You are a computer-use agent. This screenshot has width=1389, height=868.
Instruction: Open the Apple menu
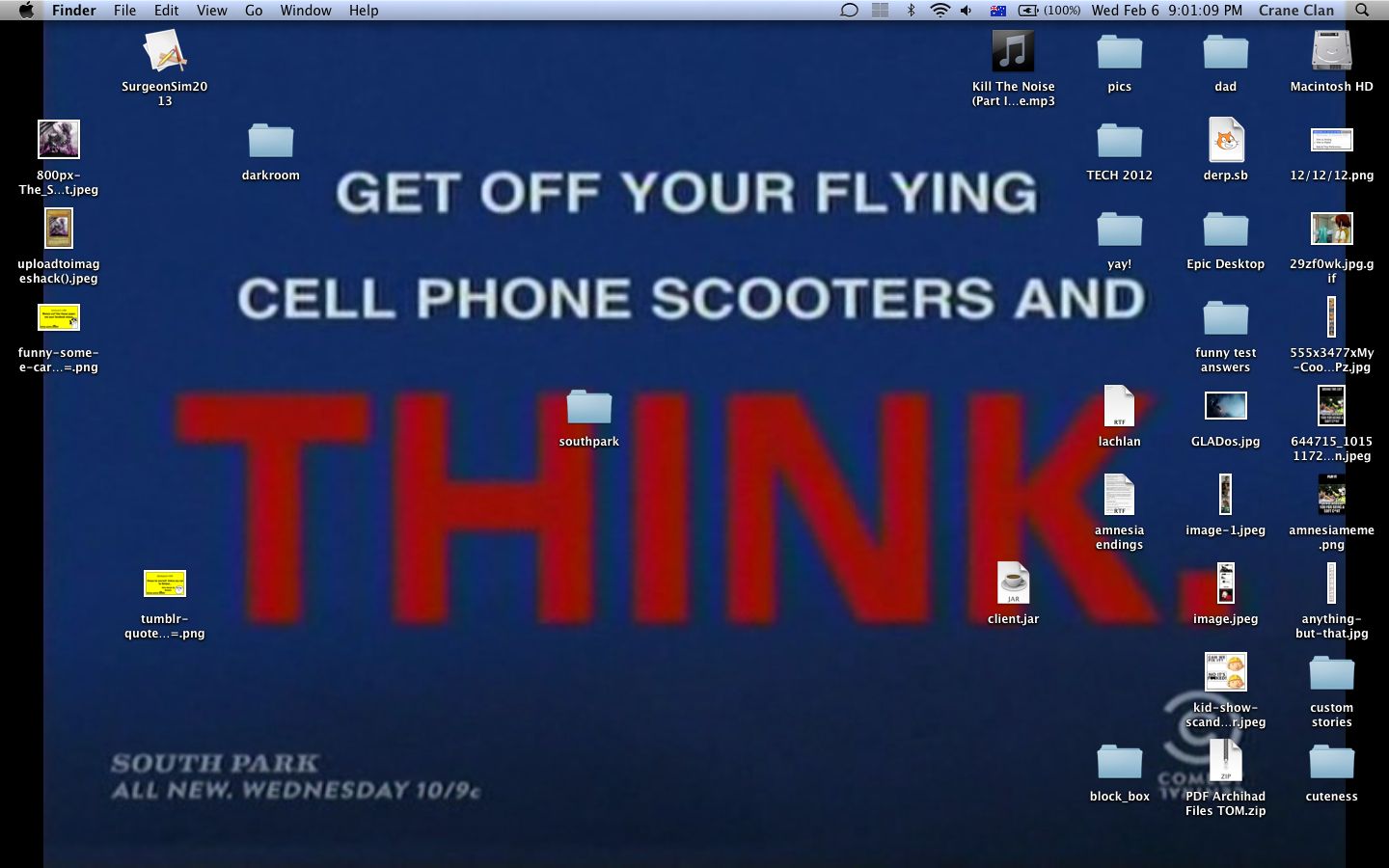26,11
